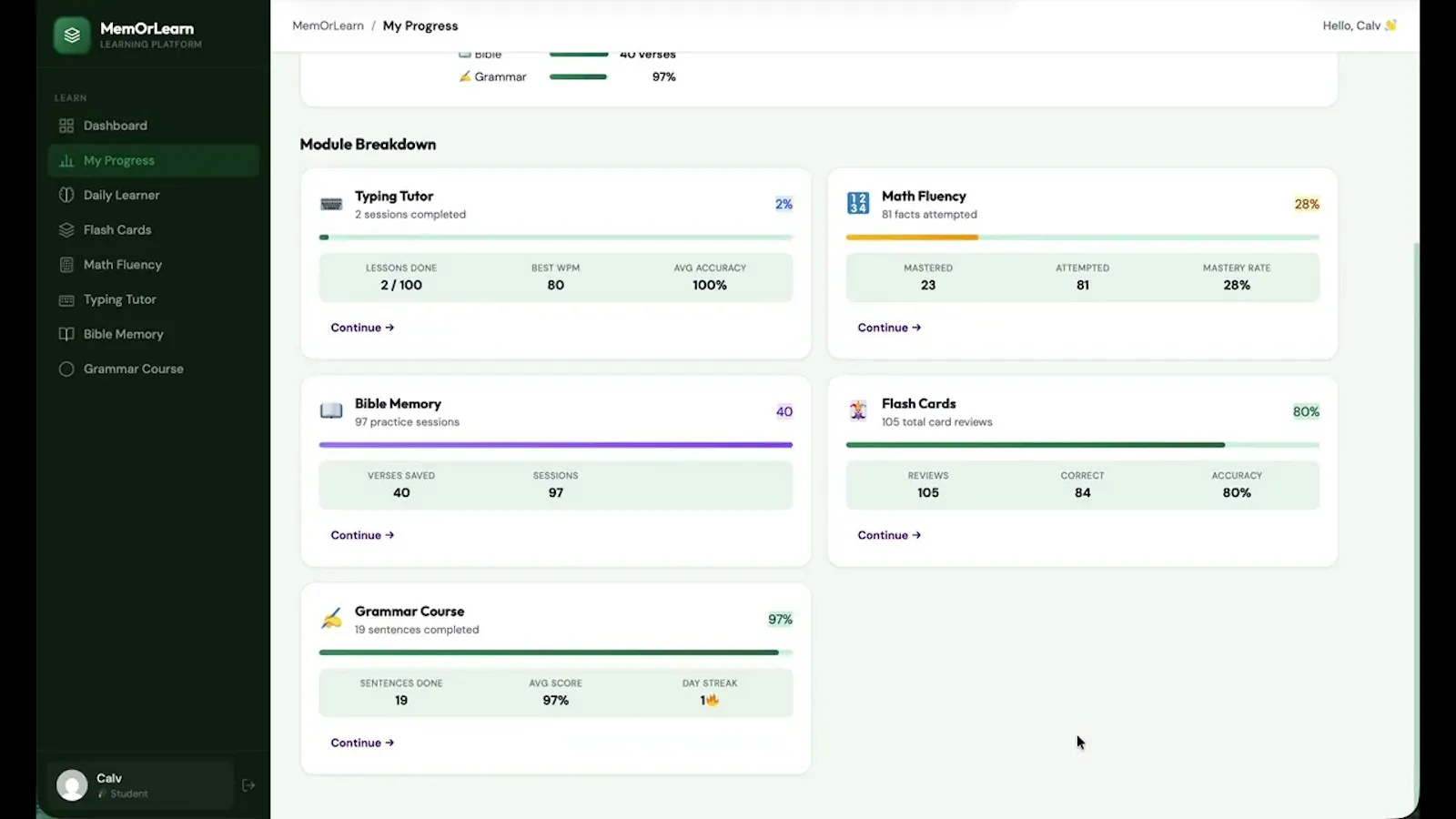Click the fire streak icon in Grammar Course
This screenshot has width=1456, height=819.
coord(713,700)
